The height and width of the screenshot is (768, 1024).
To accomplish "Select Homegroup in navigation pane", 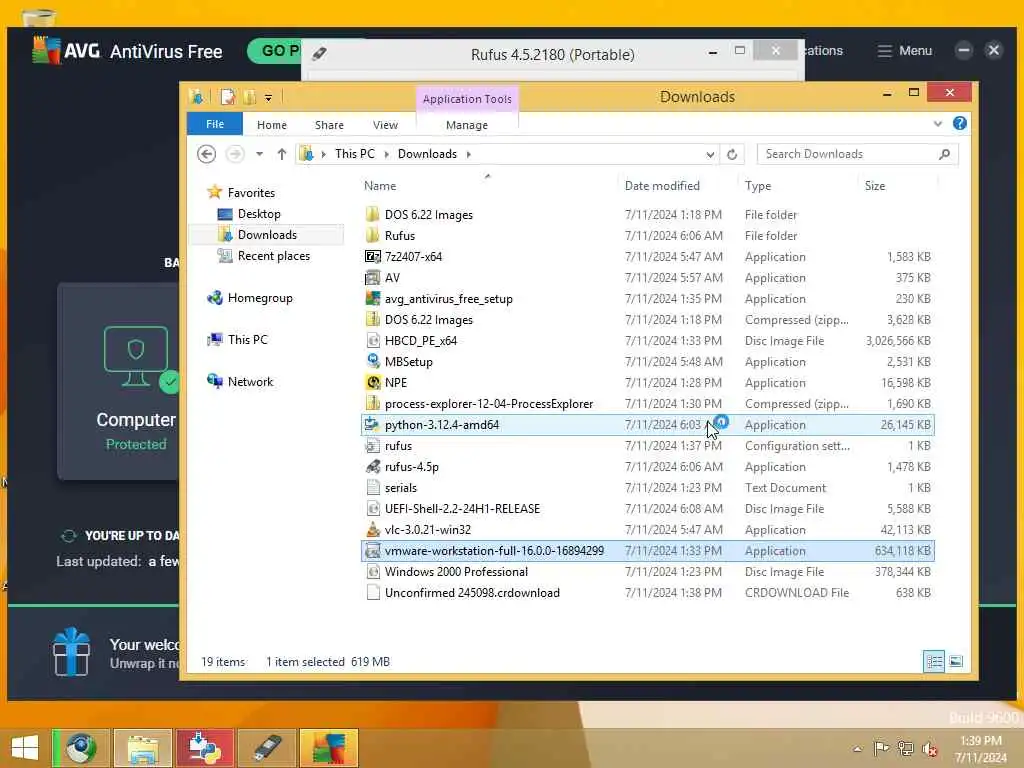I will [260, 298].
